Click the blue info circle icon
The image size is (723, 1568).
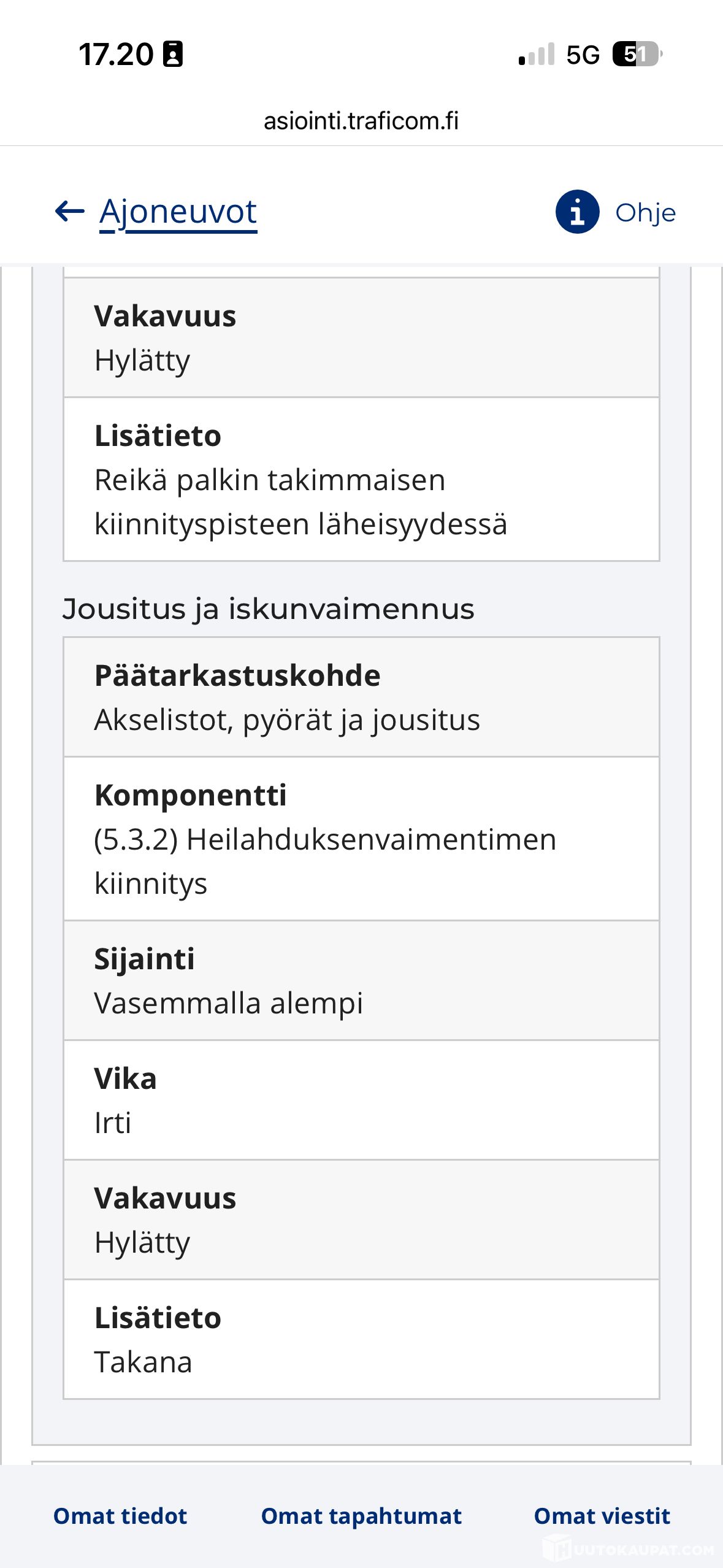[x=577, y=212]
